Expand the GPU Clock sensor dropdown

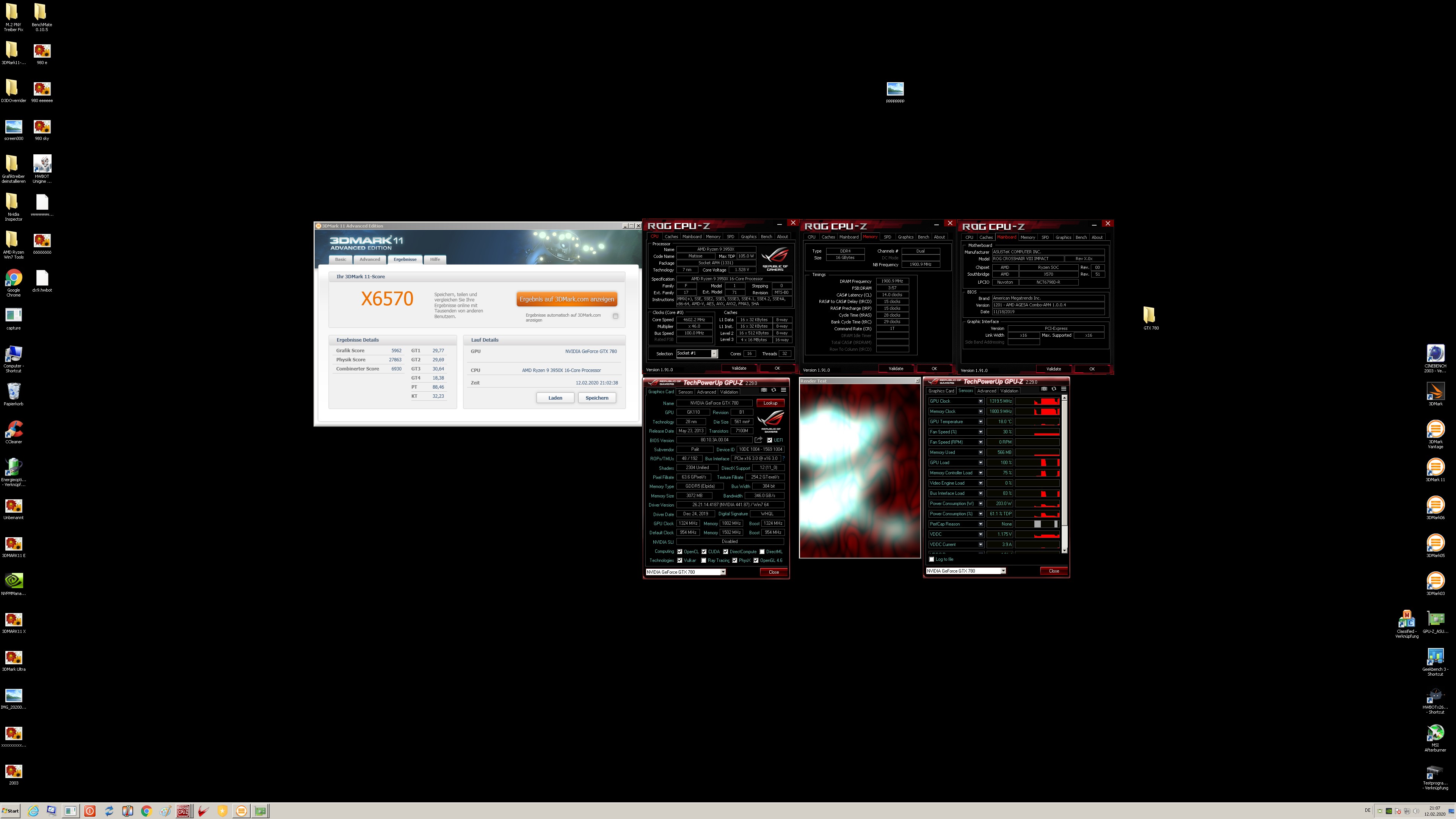981,401
